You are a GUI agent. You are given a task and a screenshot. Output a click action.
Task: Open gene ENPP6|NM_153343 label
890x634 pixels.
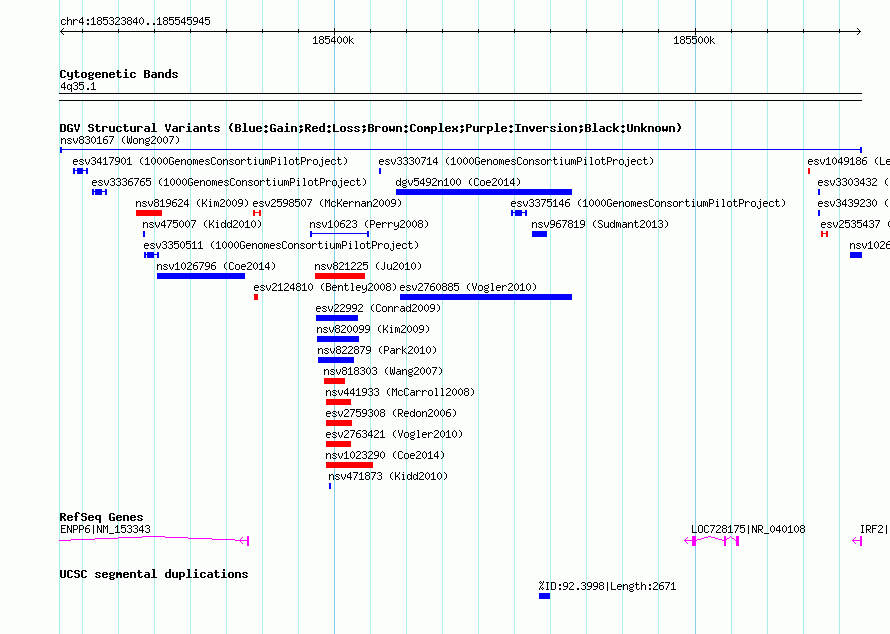coord(105,530)
